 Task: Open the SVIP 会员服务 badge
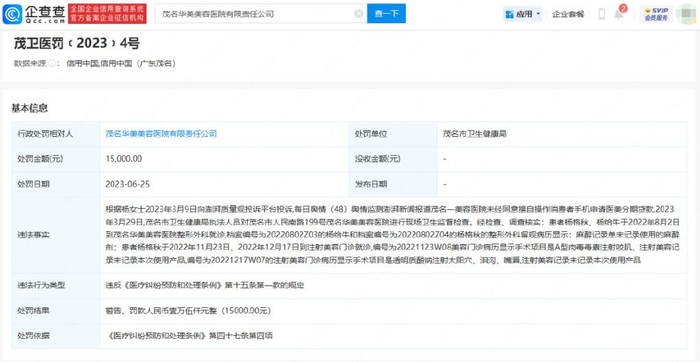tap(656, 14)
